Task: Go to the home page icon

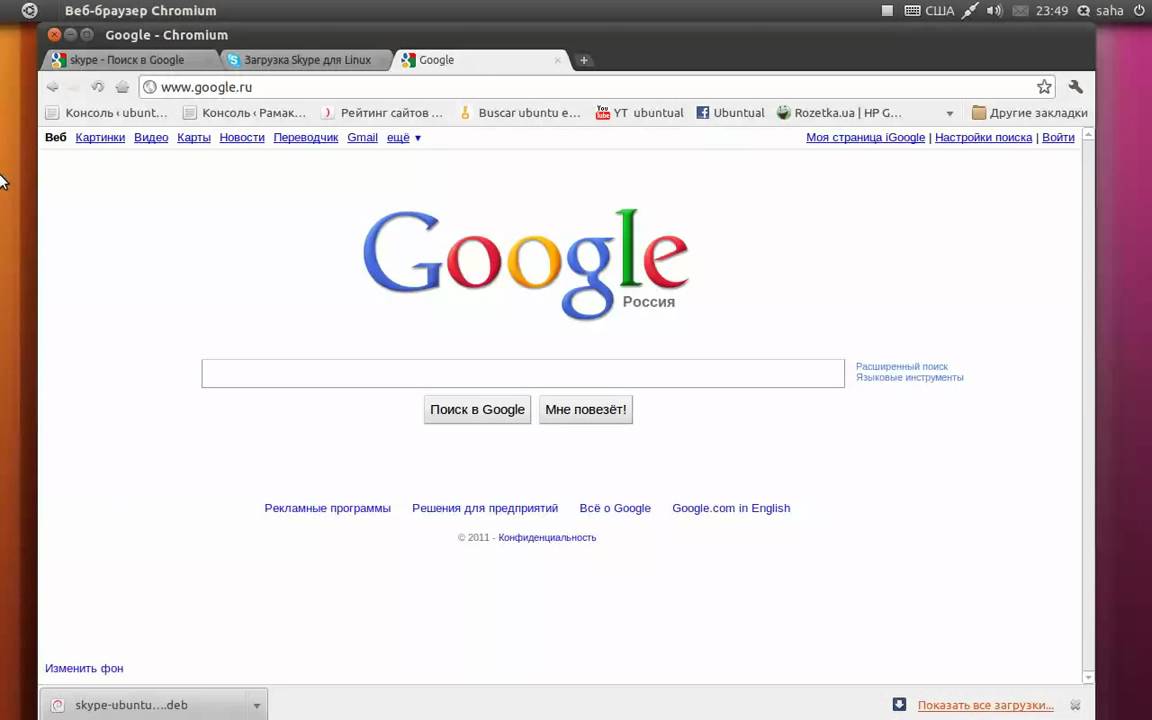Action: [x=122, y=87]
